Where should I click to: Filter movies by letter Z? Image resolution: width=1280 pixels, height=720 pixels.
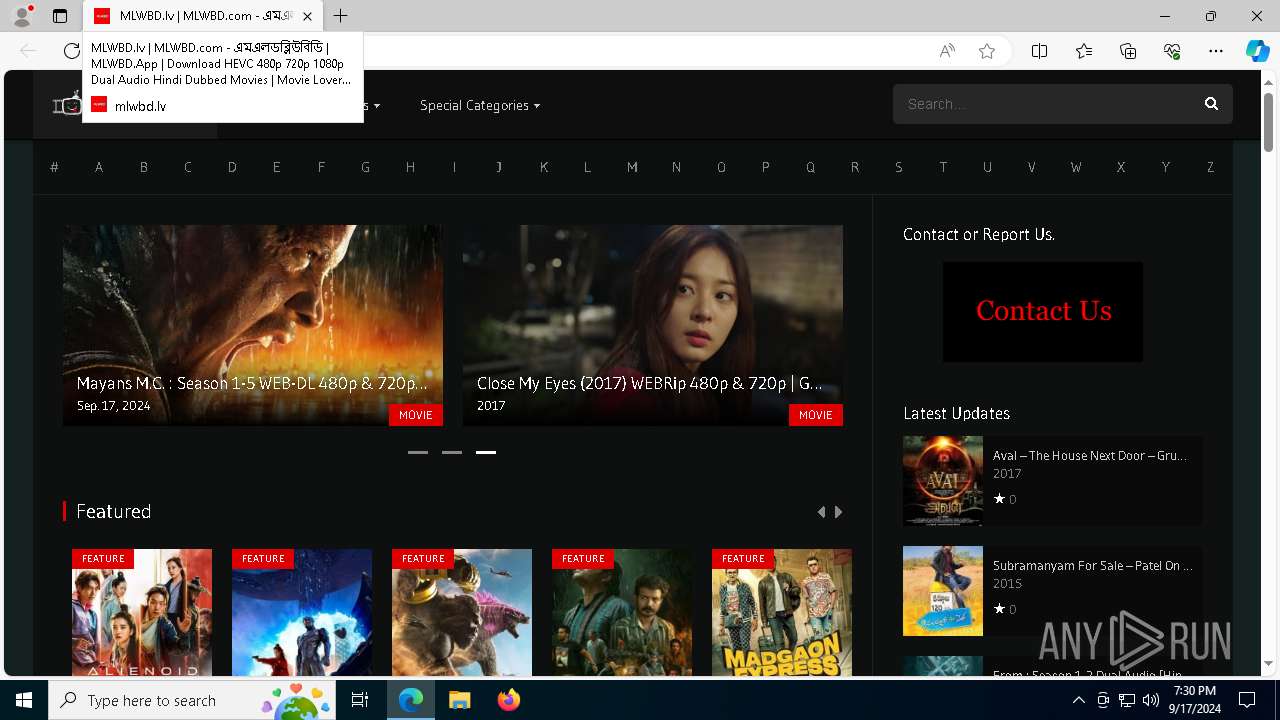point(1210,167)
